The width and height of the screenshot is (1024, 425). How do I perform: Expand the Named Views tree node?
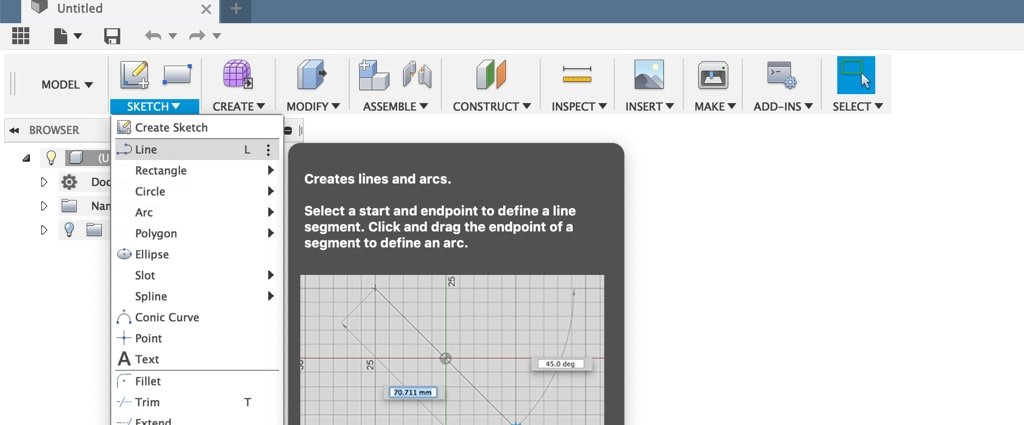[x=44, y=206]
